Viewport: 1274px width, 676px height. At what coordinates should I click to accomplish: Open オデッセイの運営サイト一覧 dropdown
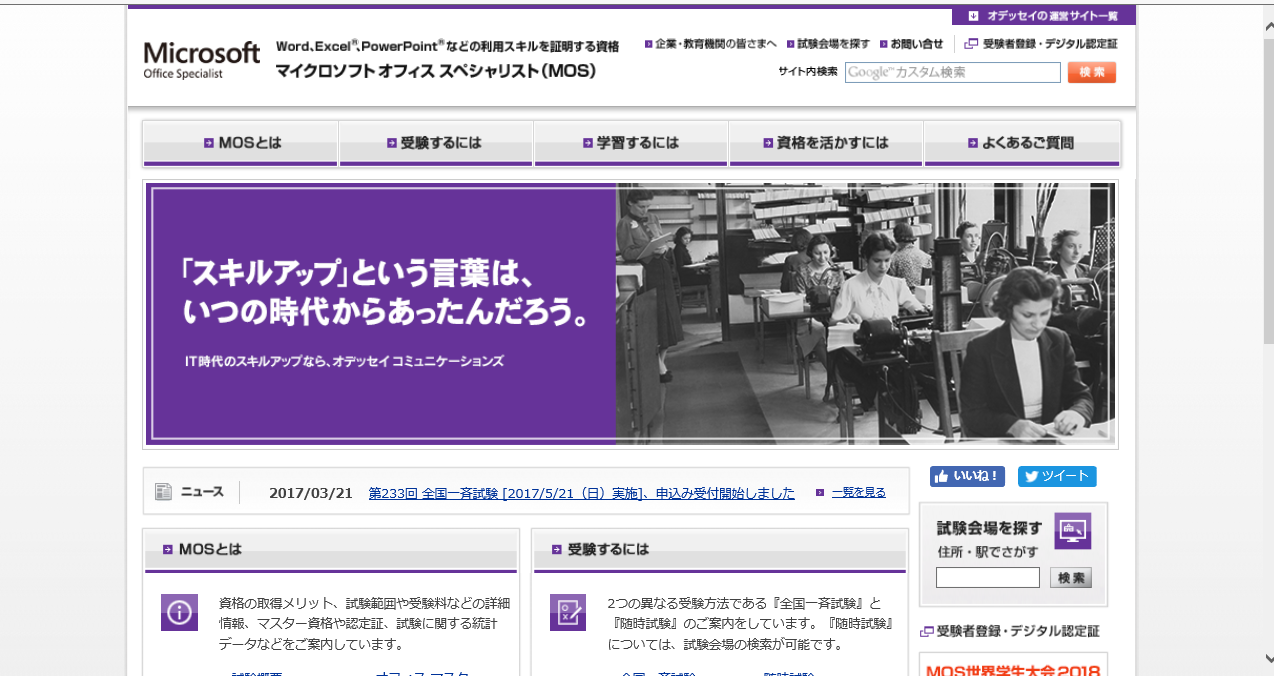[1043, 16]
